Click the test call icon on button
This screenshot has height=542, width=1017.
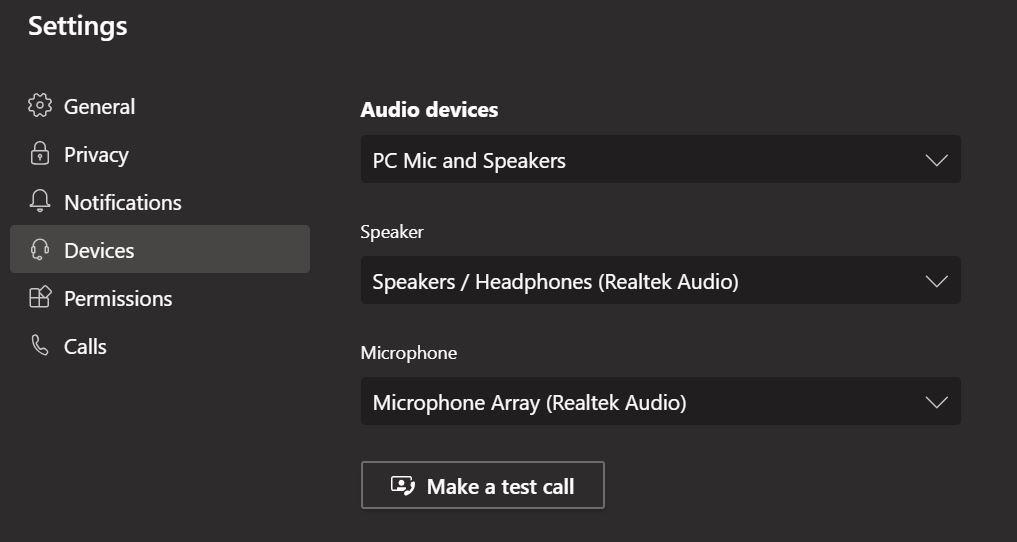tap(403, 486)
